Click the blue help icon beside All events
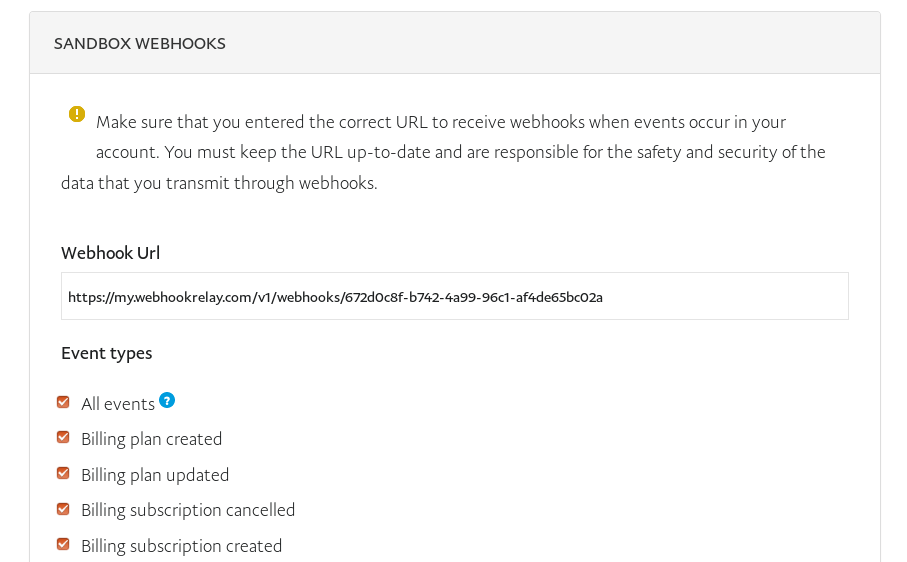 [167, 400]
